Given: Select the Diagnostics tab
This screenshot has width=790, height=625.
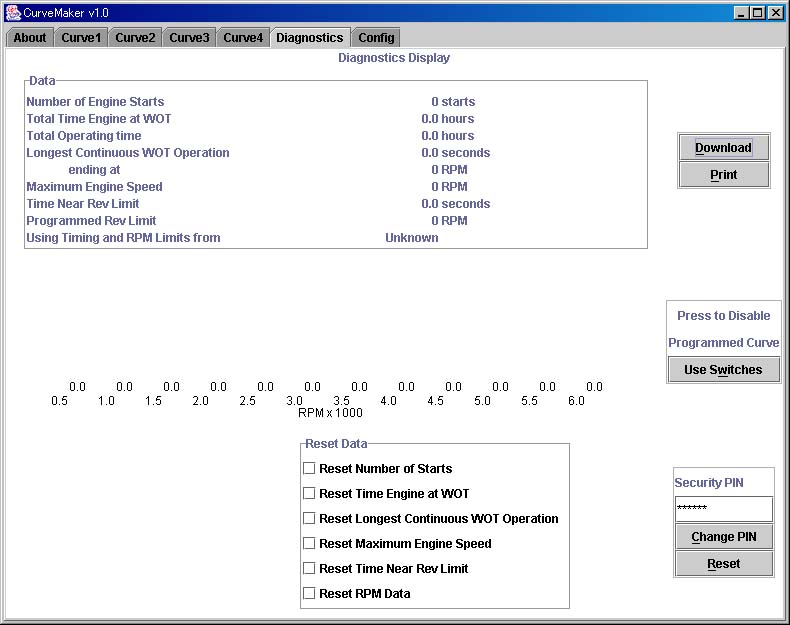Looking at the screenshot, I should 309,38.
